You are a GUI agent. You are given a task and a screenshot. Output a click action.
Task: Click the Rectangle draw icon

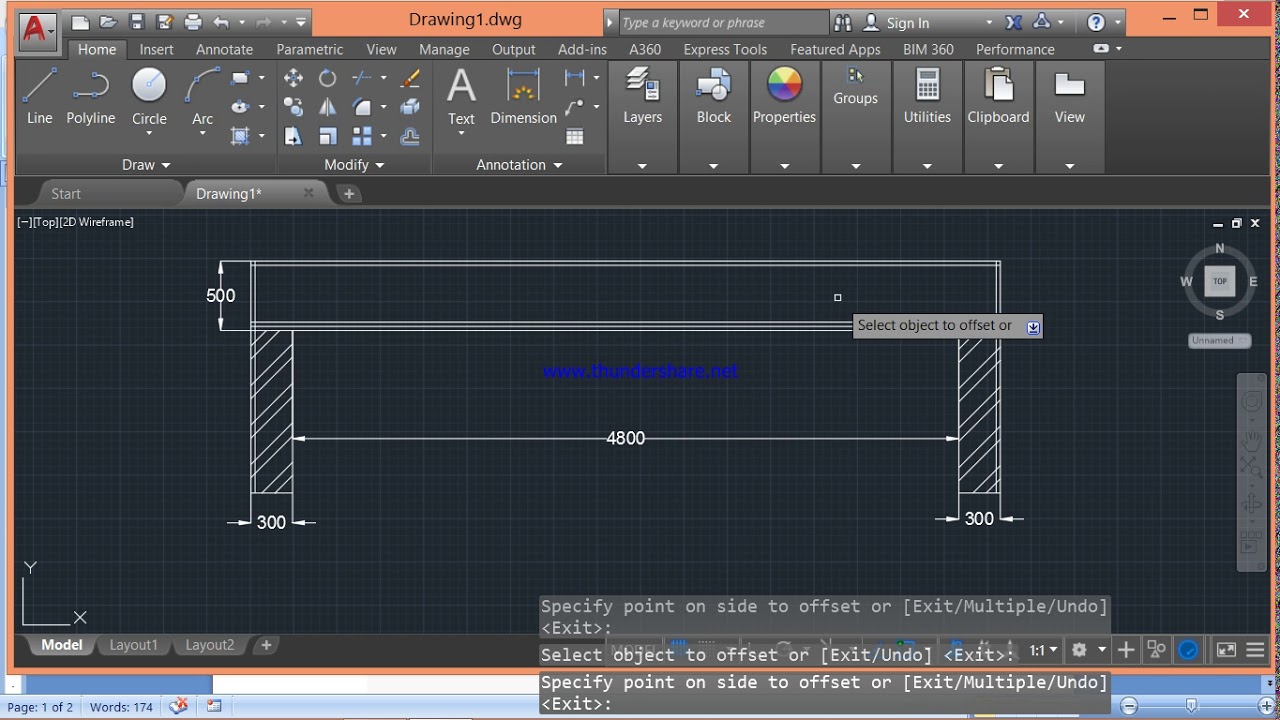point(240,78)
